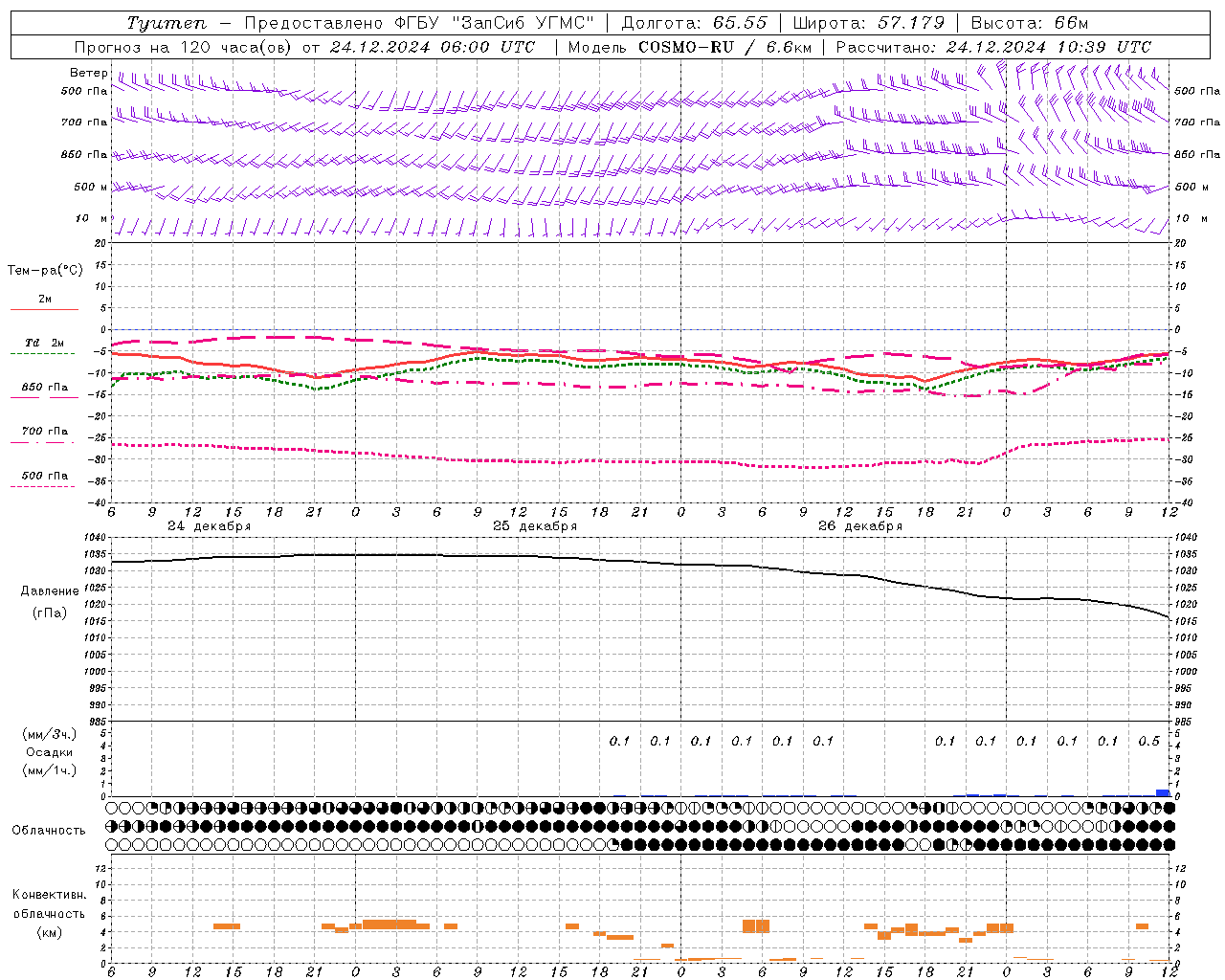Click the Осадки panel label
The image size is (1225, 980).
pyautogui.click(x=50, y=752)
